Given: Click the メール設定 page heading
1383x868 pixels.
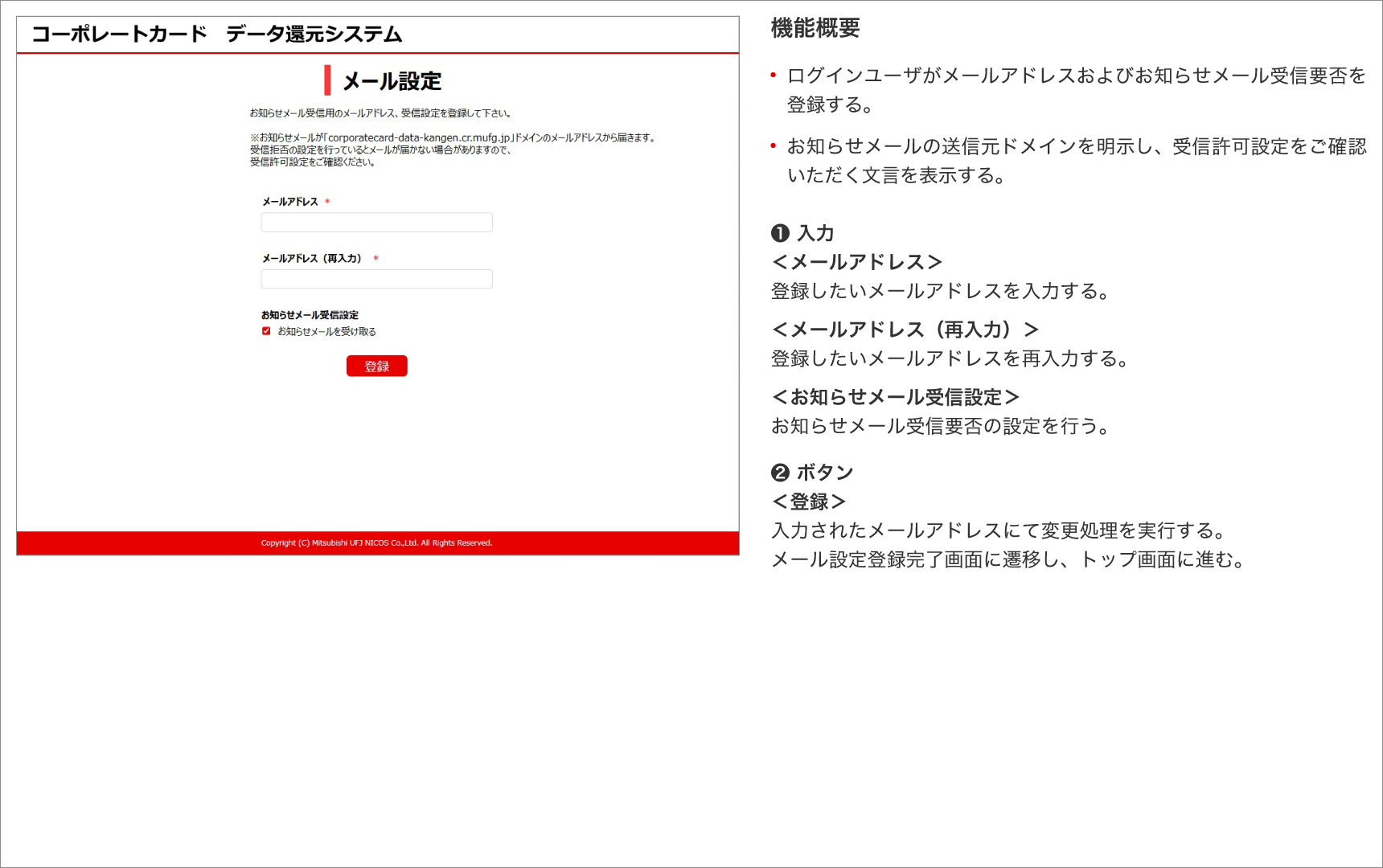Looking at the screenshot, I should 392,81.
